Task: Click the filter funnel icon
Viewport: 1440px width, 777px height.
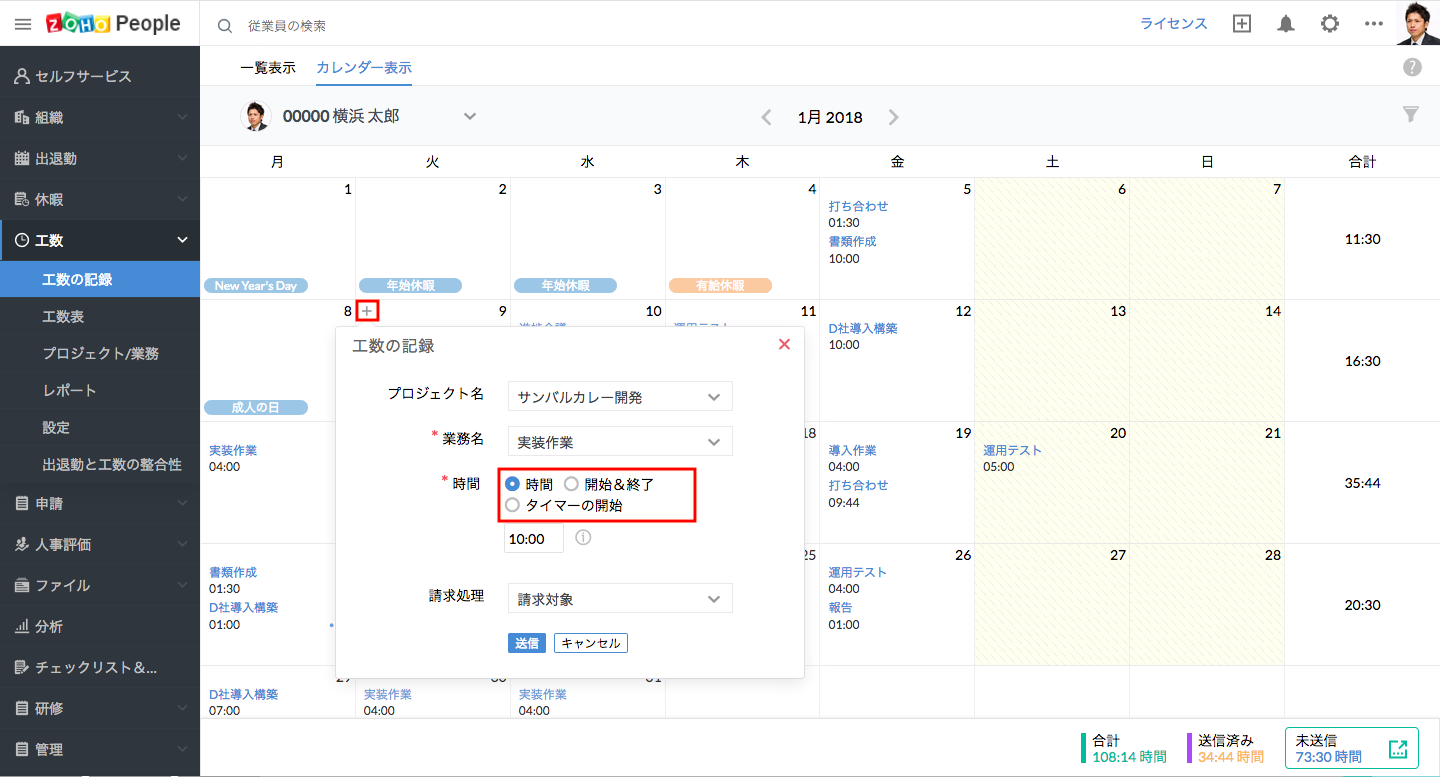Action: pyautogui.click(x=1410, y=115)
